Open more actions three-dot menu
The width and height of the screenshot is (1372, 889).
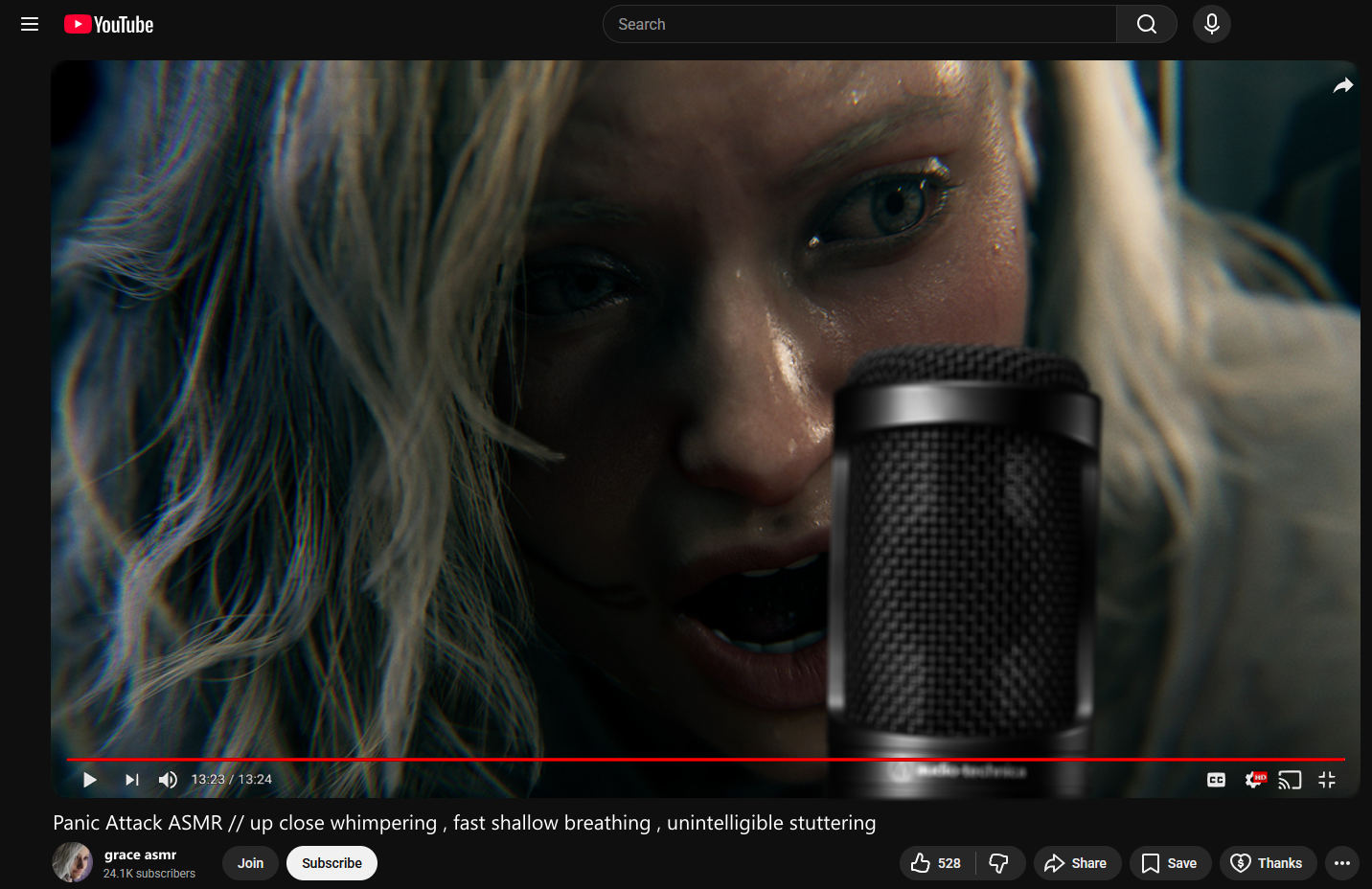click(x=1342, y=863)
